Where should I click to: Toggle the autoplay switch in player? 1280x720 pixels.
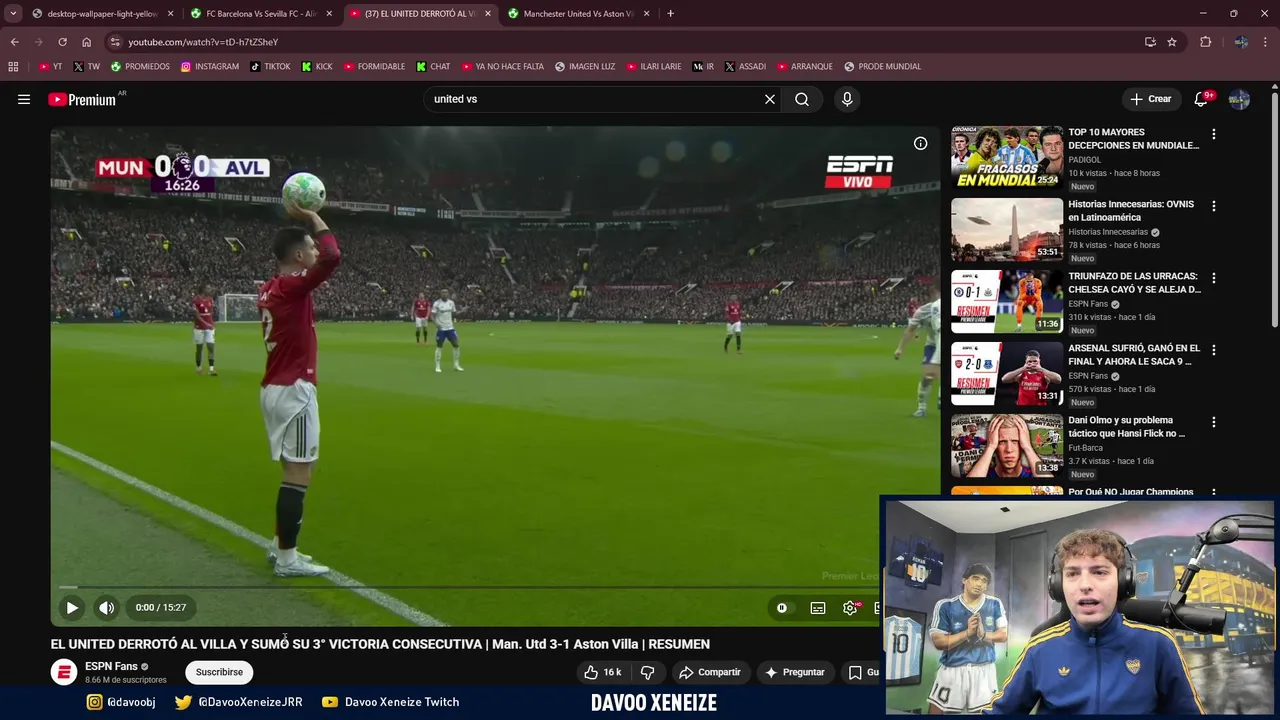(x=782, y=607)
